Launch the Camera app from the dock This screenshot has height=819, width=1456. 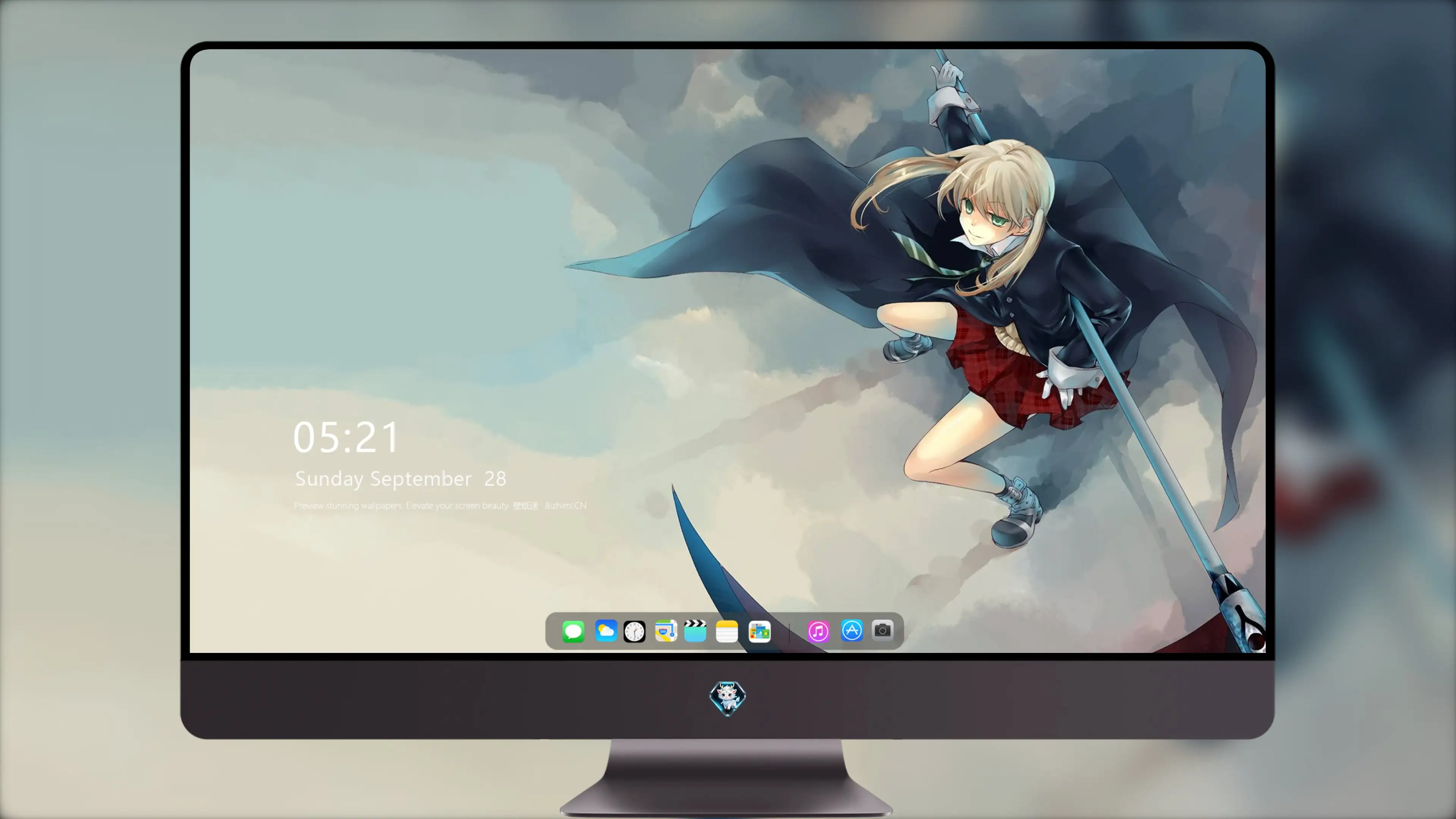[x=882, y=630]
